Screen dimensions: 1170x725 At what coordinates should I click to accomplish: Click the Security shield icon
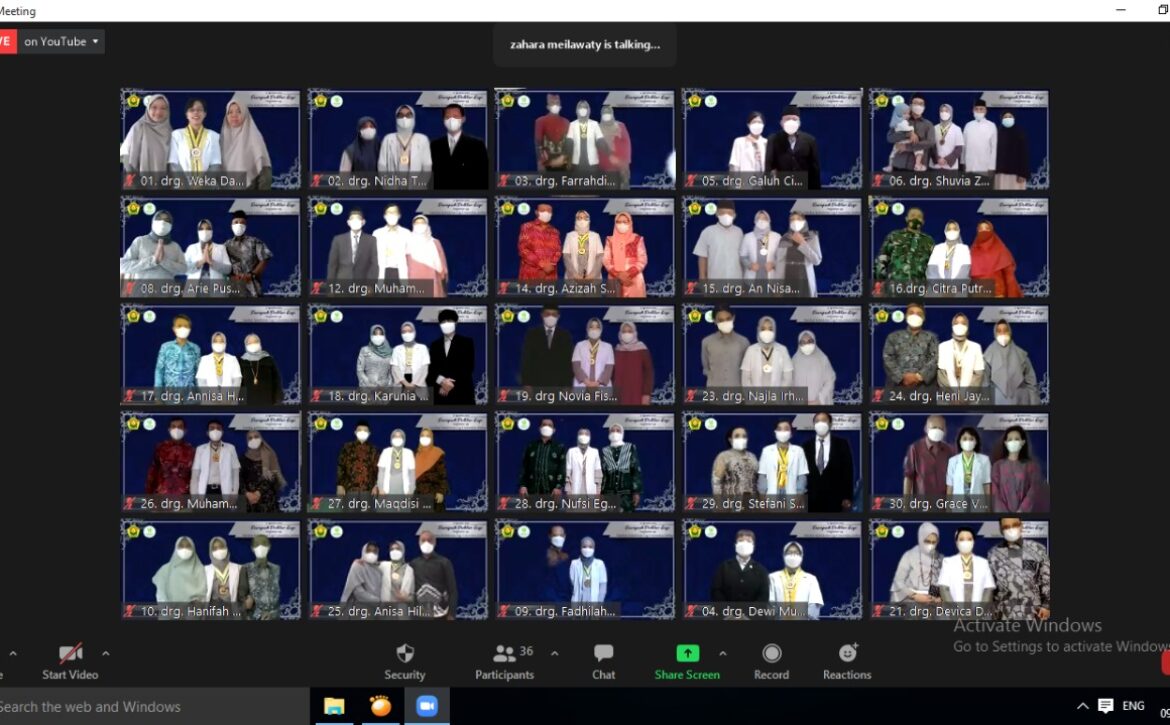405,653
